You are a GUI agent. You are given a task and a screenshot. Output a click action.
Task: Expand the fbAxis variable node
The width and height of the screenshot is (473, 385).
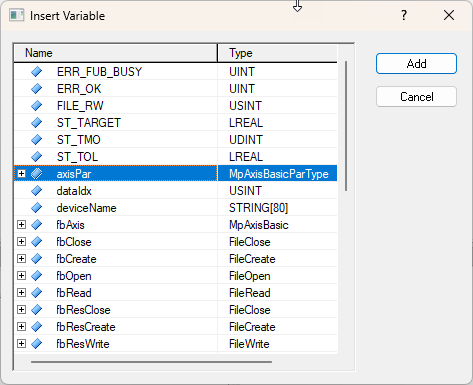(21, 225)
